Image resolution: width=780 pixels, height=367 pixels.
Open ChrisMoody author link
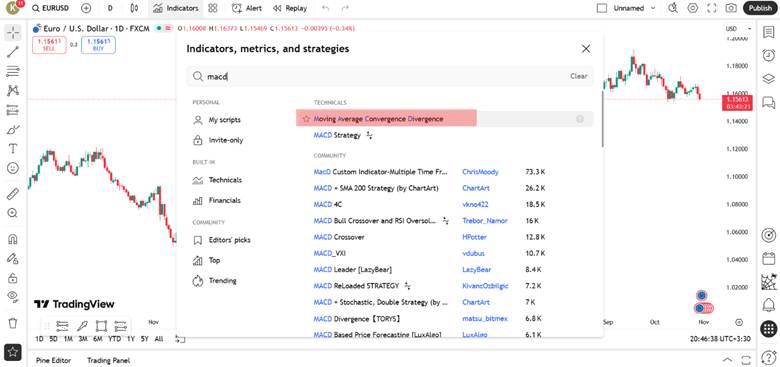[480, 172]
